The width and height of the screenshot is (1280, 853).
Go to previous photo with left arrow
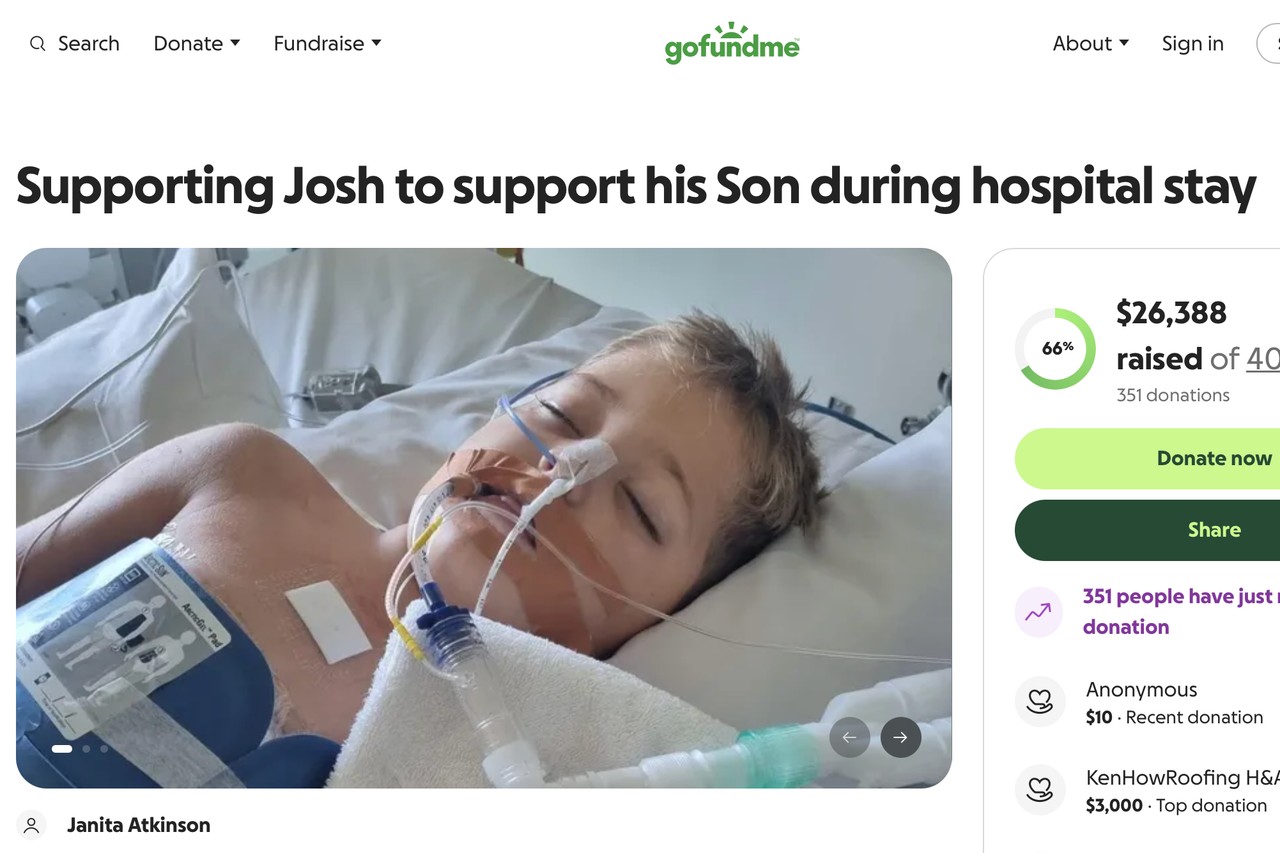click(849, 738)
